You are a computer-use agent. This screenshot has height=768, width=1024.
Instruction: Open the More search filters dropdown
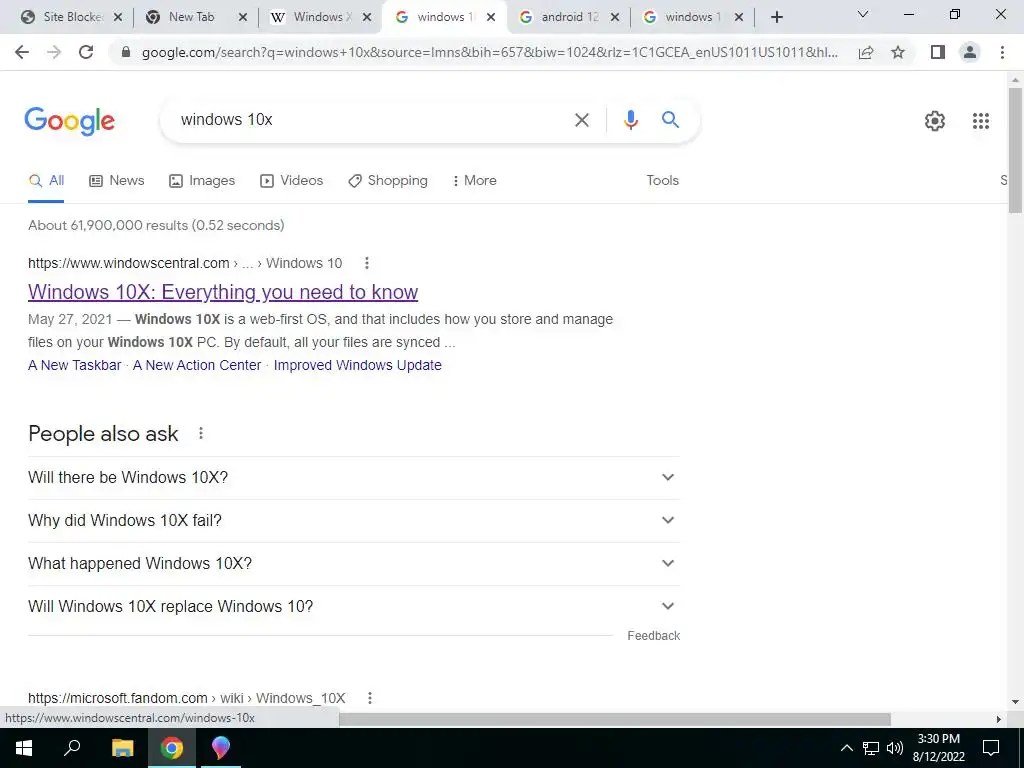coord(474,180)
